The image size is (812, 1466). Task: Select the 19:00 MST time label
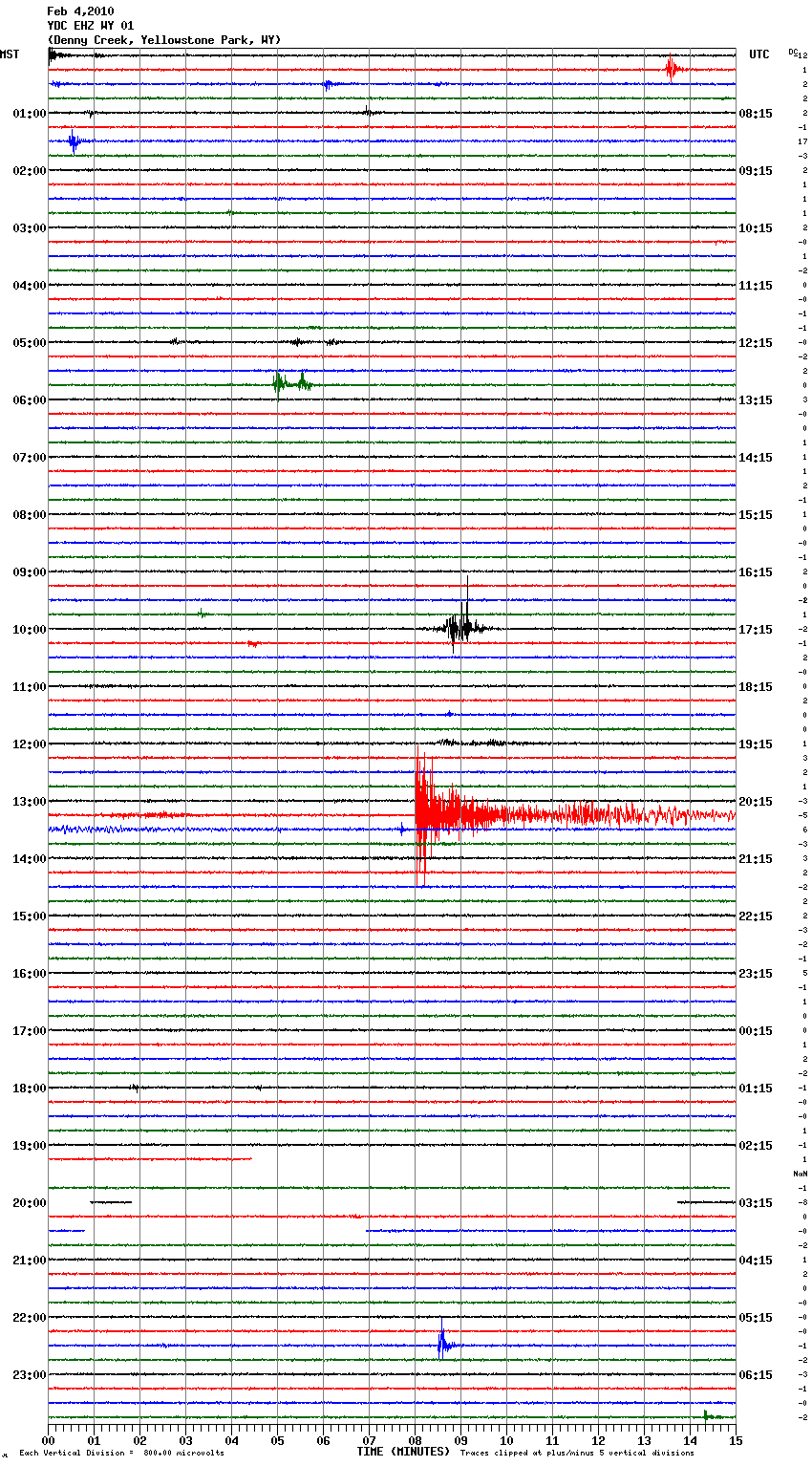30,1146
